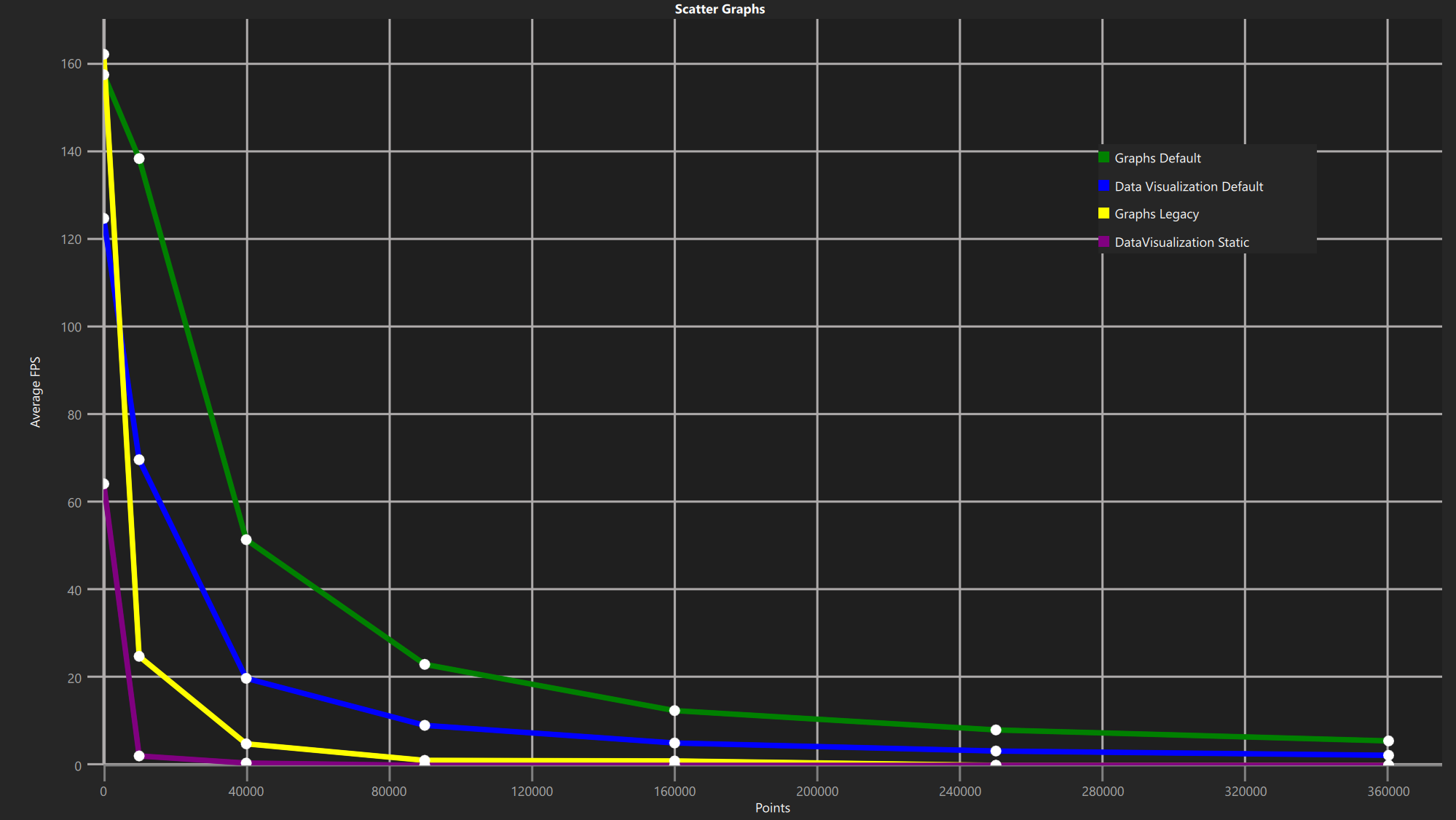
Task: Select the DataVisualization Static legend label
Action: pos(1181,243)
